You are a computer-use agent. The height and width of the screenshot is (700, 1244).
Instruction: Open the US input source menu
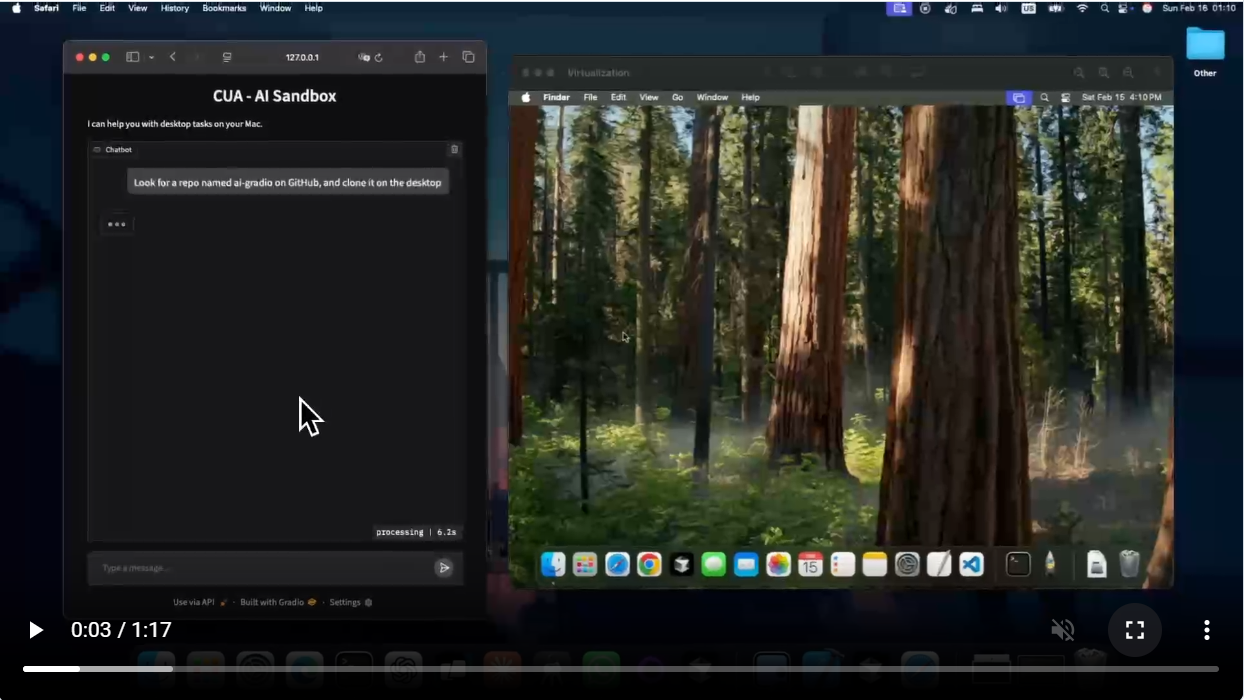pyautogui.click(x=1028, y=8)
